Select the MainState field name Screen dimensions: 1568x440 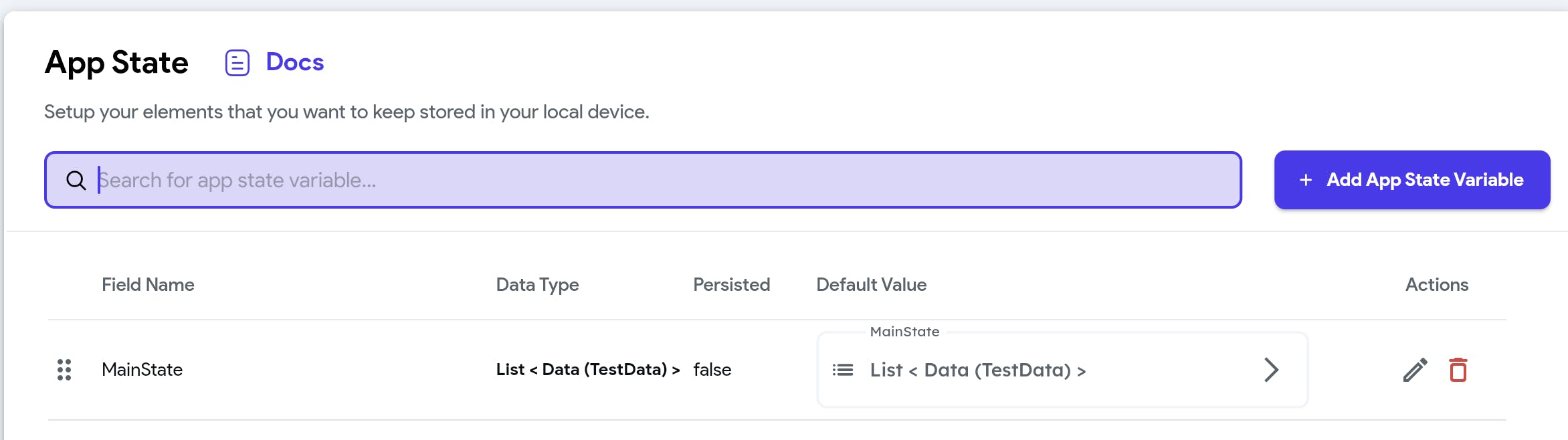tap(142, 370)
